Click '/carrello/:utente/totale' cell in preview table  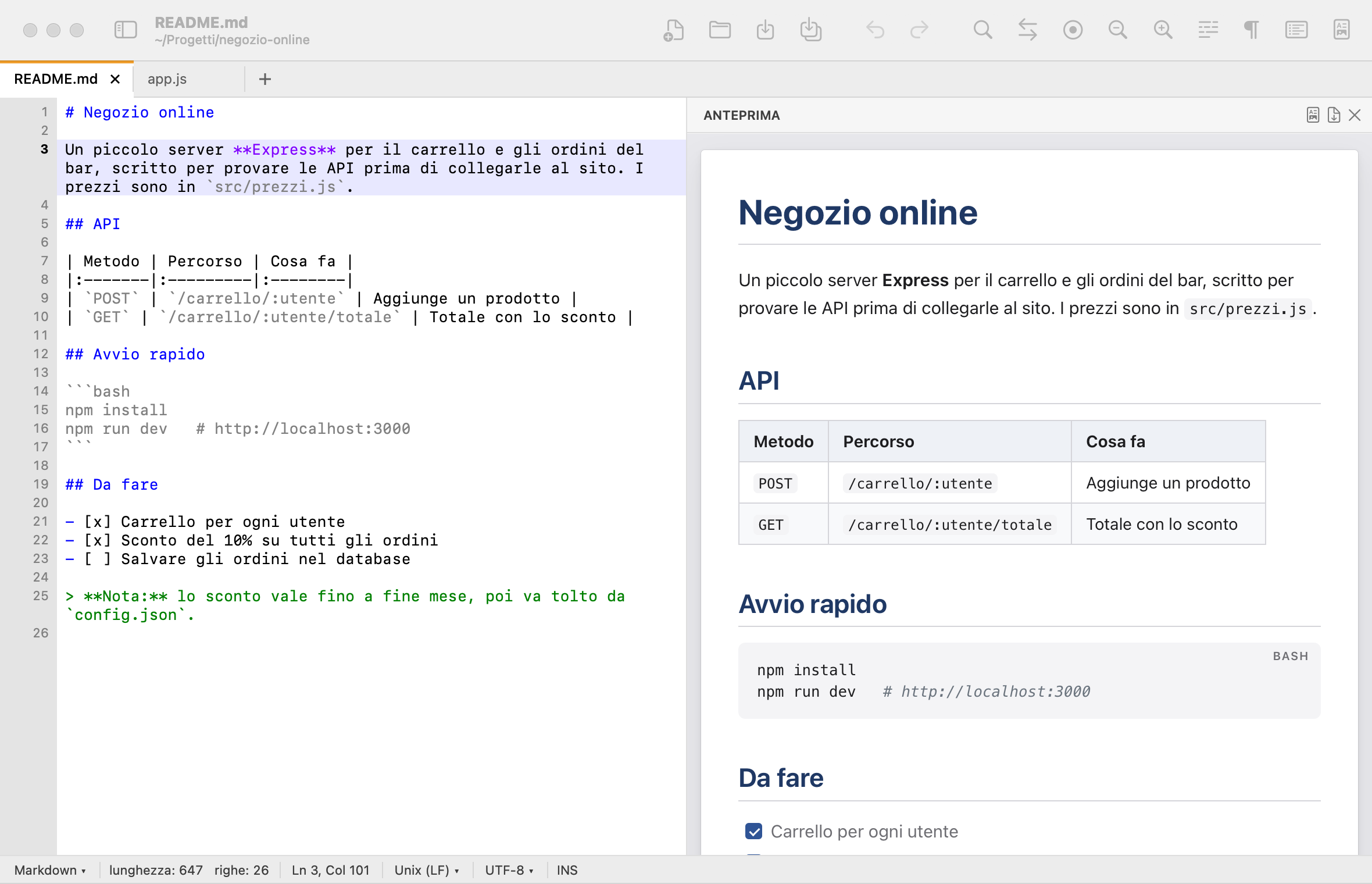[949, 525]
